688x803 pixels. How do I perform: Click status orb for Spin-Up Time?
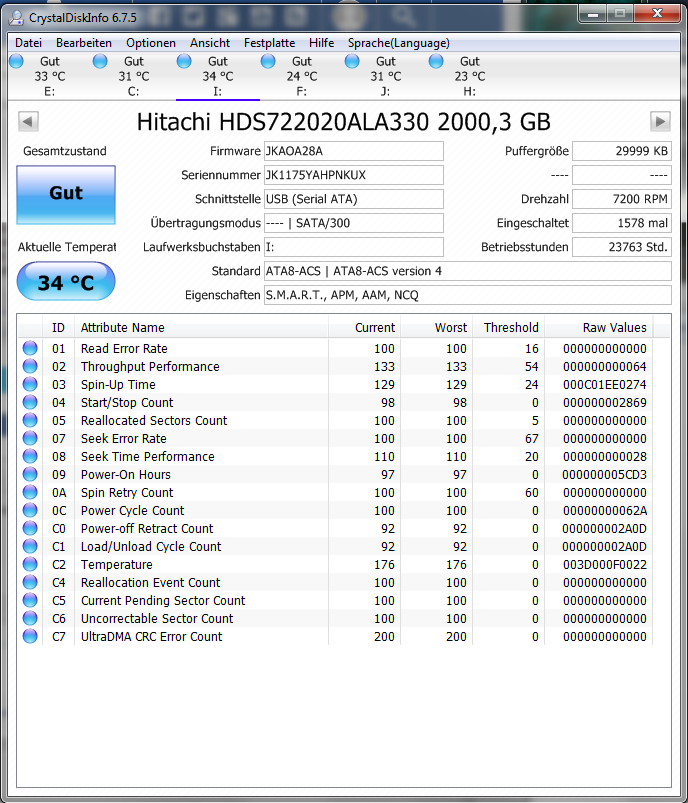(30, 384)
